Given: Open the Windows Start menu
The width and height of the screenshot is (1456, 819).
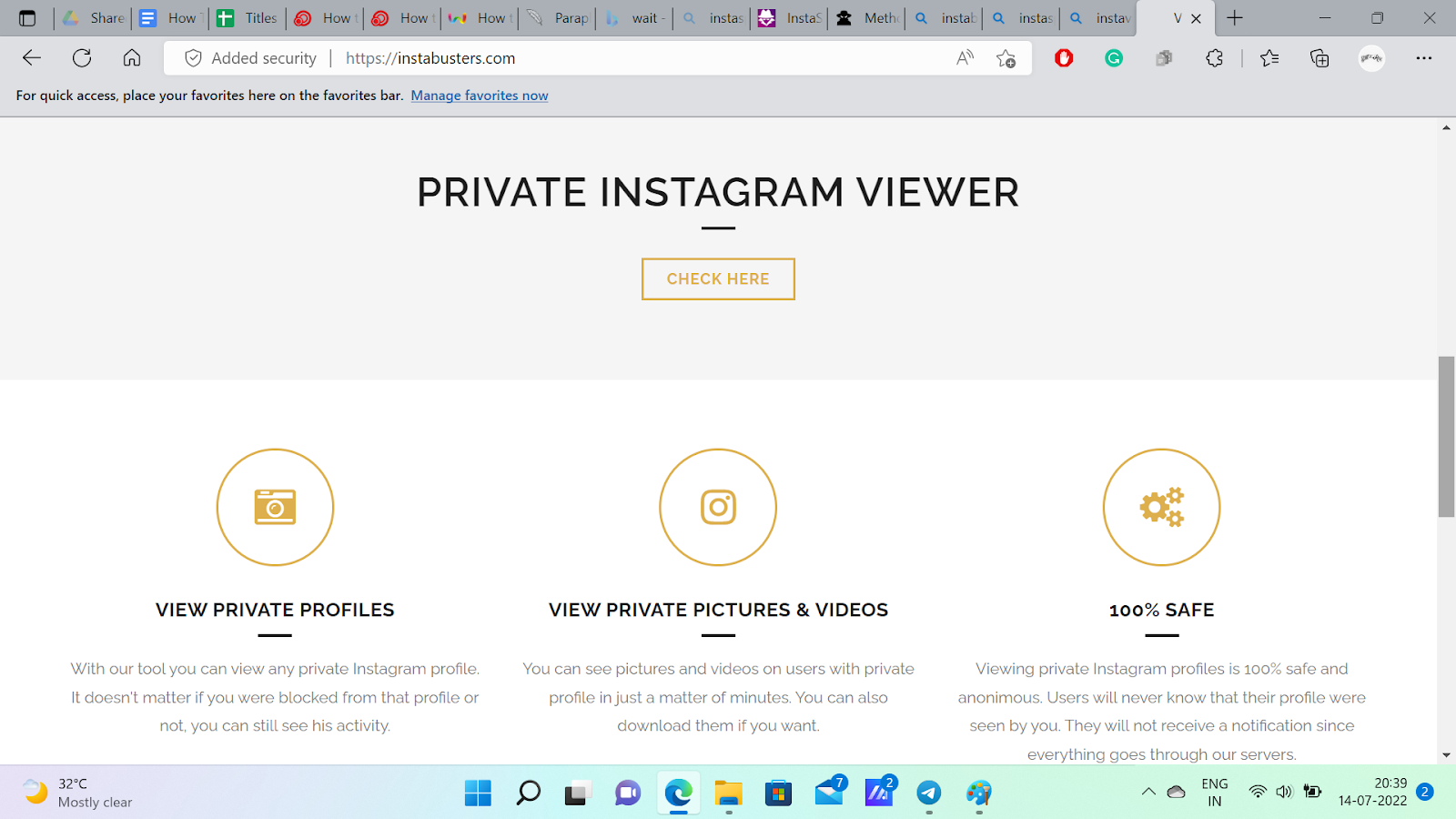Looking at the screenshot, I should pos(478,793).
